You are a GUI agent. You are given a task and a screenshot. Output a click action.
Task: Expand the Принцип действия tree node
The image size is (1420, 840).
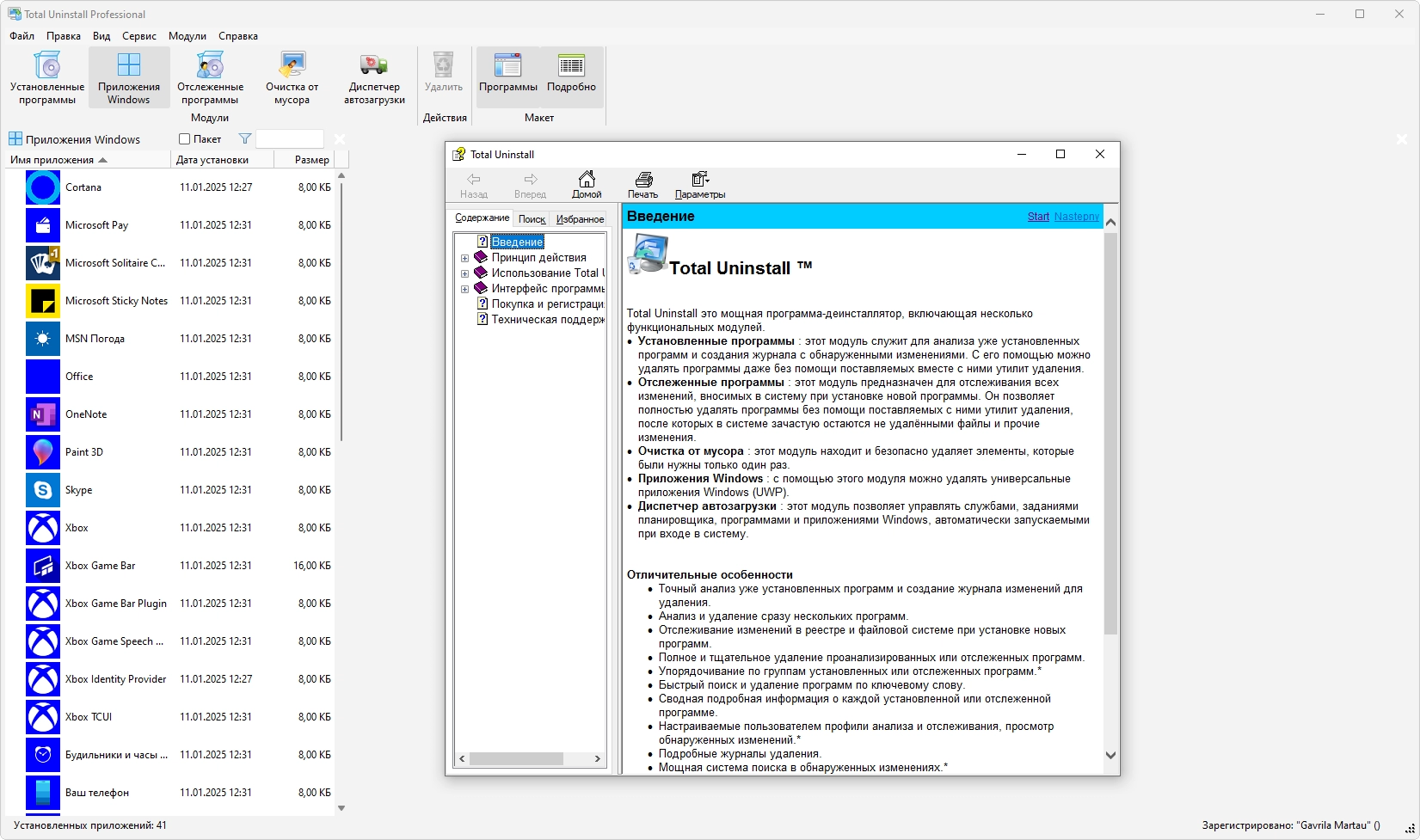tap(465, 258)
